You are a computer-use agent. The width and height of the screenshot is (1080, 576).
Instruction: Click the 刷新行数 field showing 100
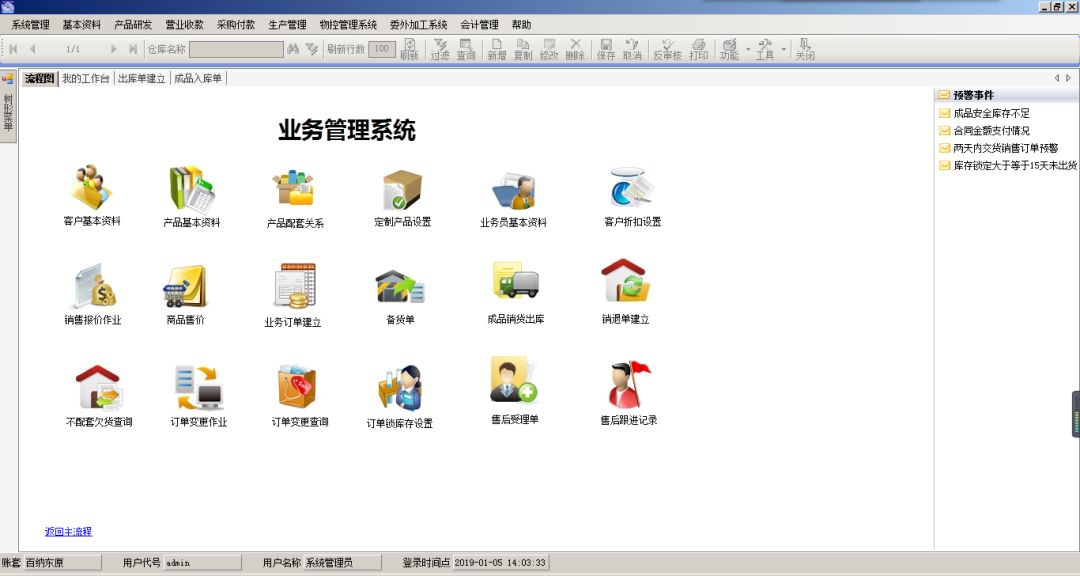coord(382,49)
